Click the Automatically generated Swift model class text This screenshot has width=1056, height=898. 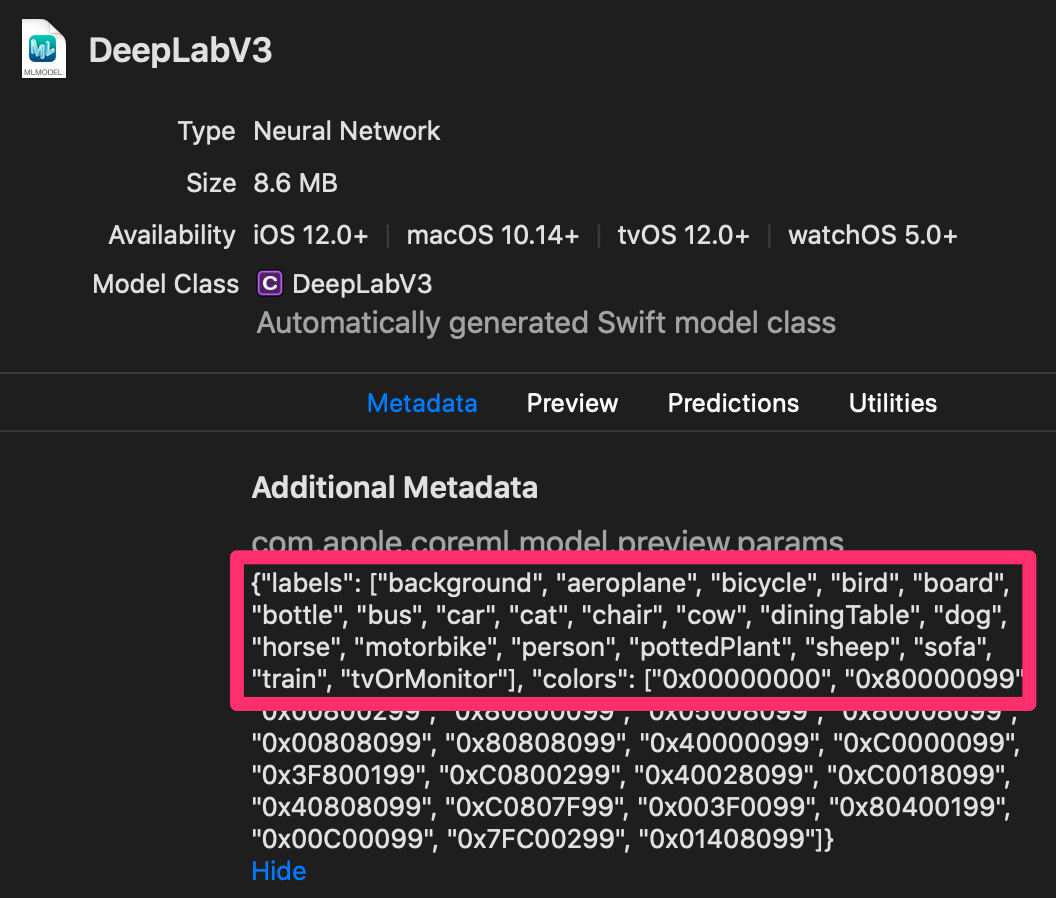(x=546, y=322)
